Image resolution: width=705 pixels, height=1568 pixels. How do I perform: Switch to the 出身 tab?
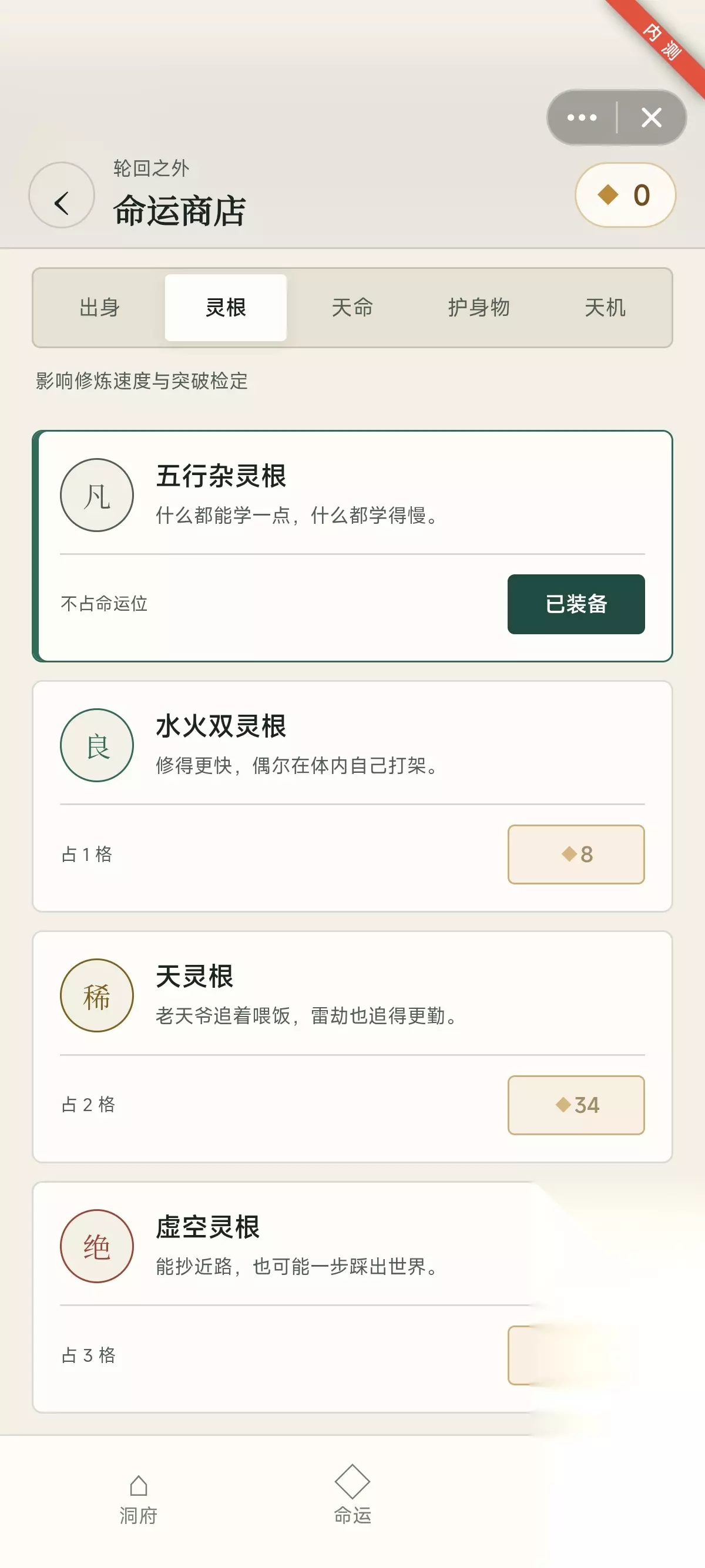[x=99, y=307]
